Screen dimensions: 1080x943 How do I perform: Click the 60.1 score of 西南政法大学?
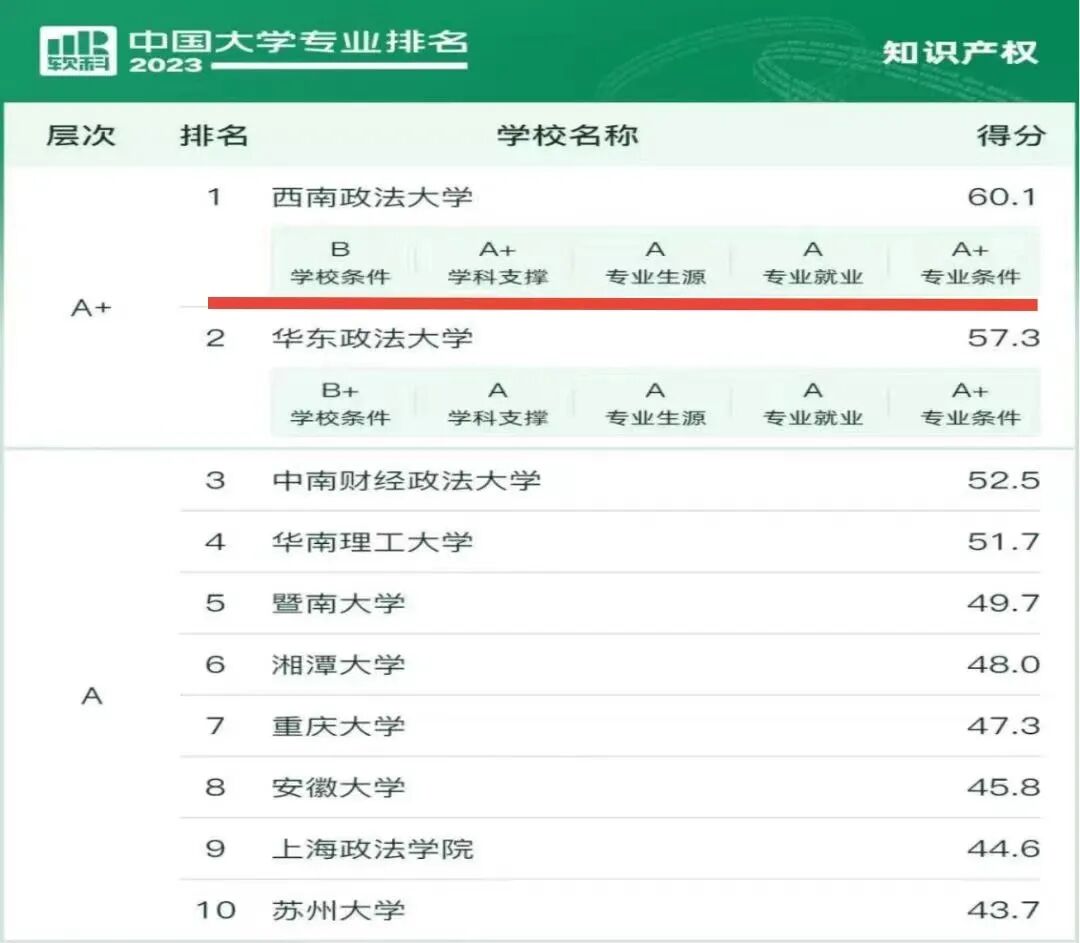point(1003,196)
